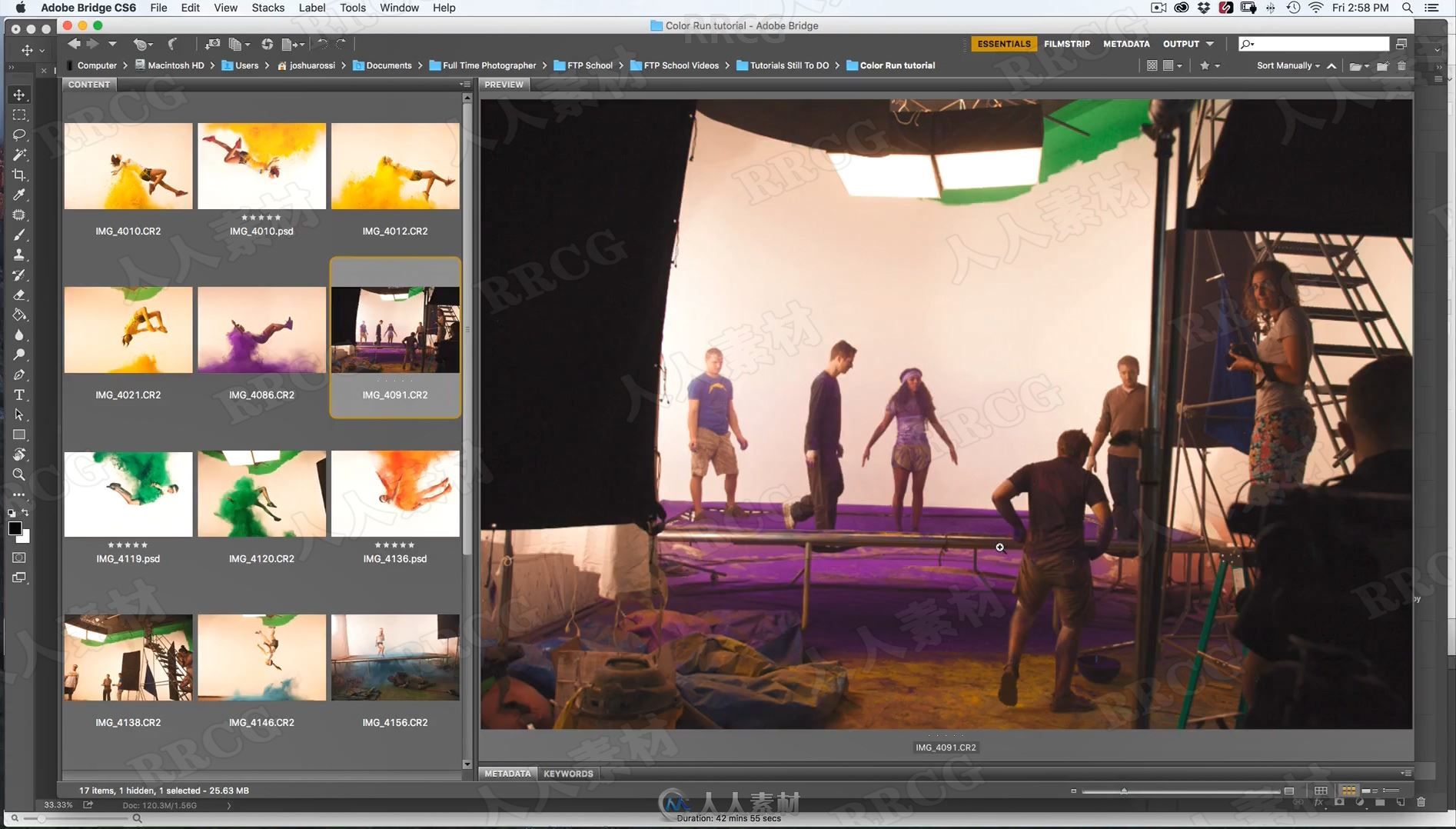Open the parent or favorites arrow menu

[112, 44]
